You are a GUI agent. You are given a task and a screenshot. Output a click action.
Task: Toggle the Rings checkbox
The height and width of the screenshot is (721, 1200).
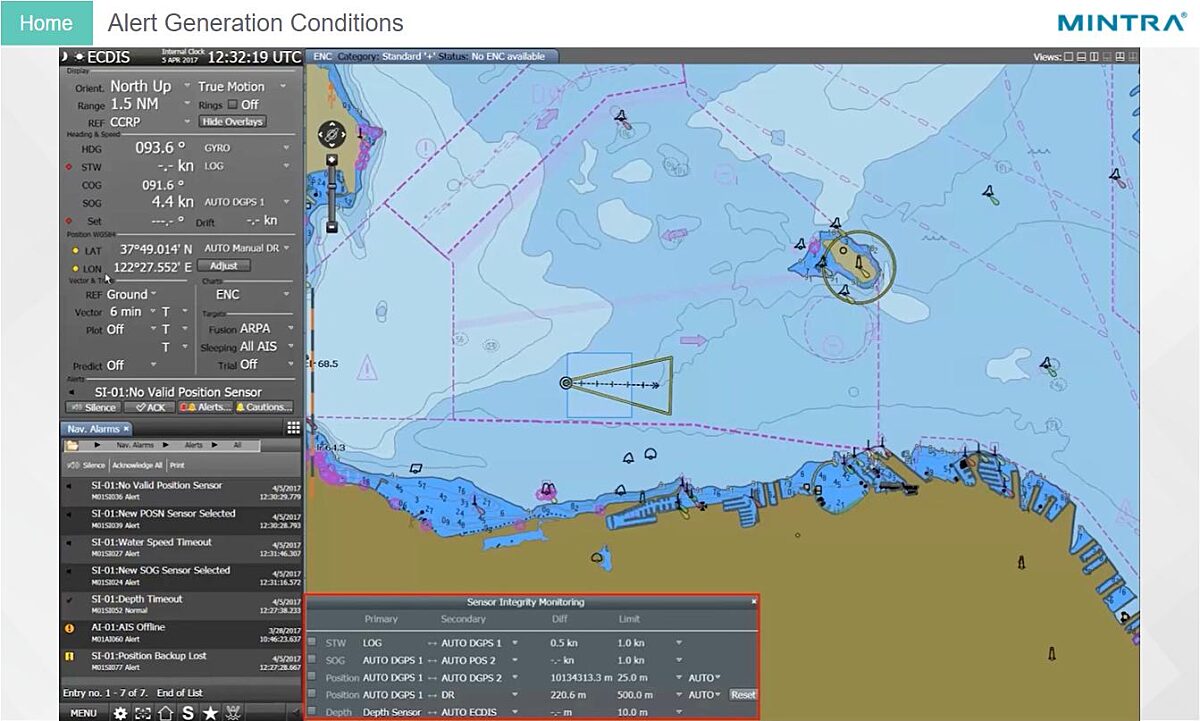tap(232, 104)
